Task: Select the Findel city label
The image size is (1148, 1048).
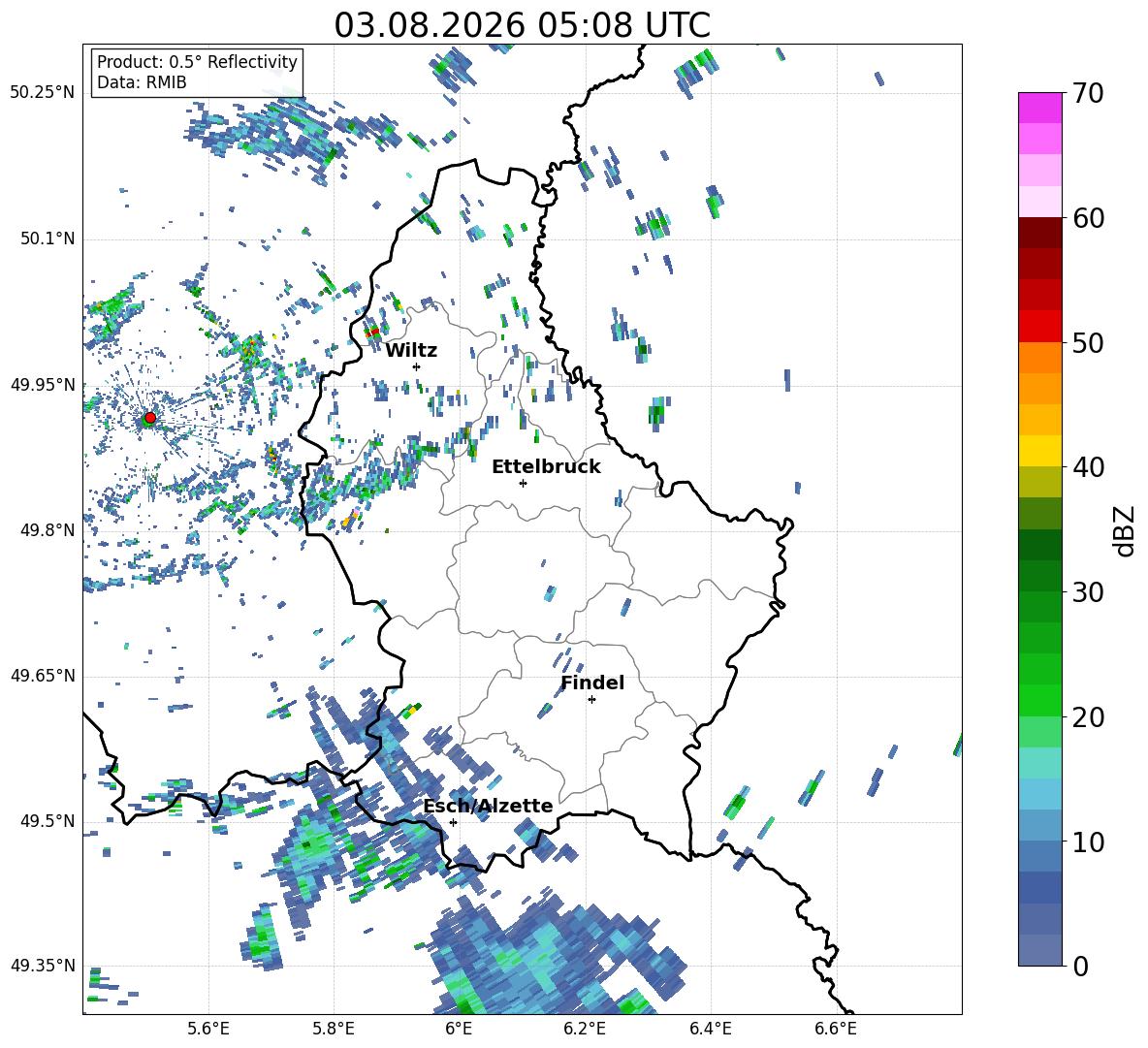Action: click(x=592, y=683)
